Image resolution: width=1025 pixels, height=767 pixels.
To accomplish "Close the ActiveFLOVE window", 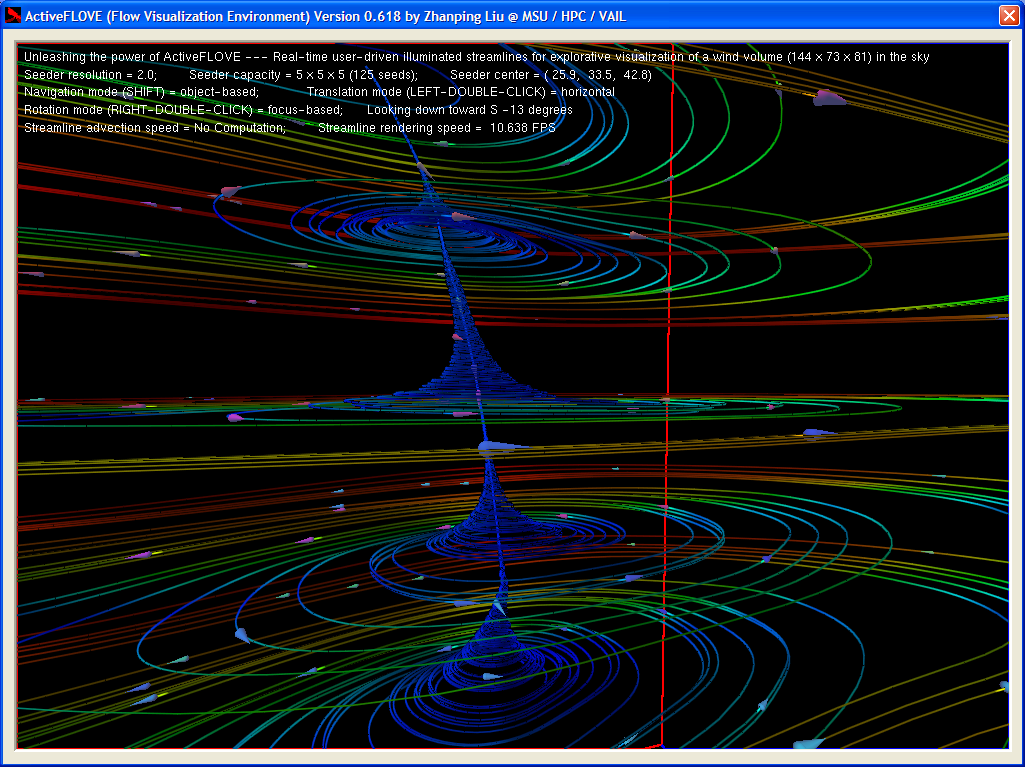I will coord(1009,16).
